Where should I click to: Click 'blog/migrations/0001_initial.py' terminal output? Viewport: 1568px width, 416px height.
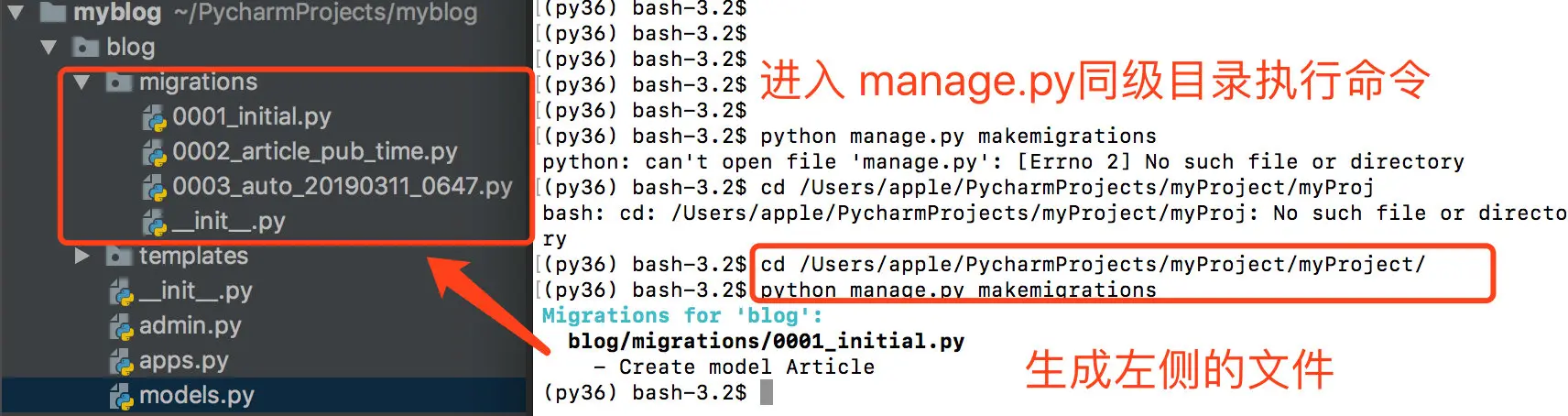click(x=766, y=341)
